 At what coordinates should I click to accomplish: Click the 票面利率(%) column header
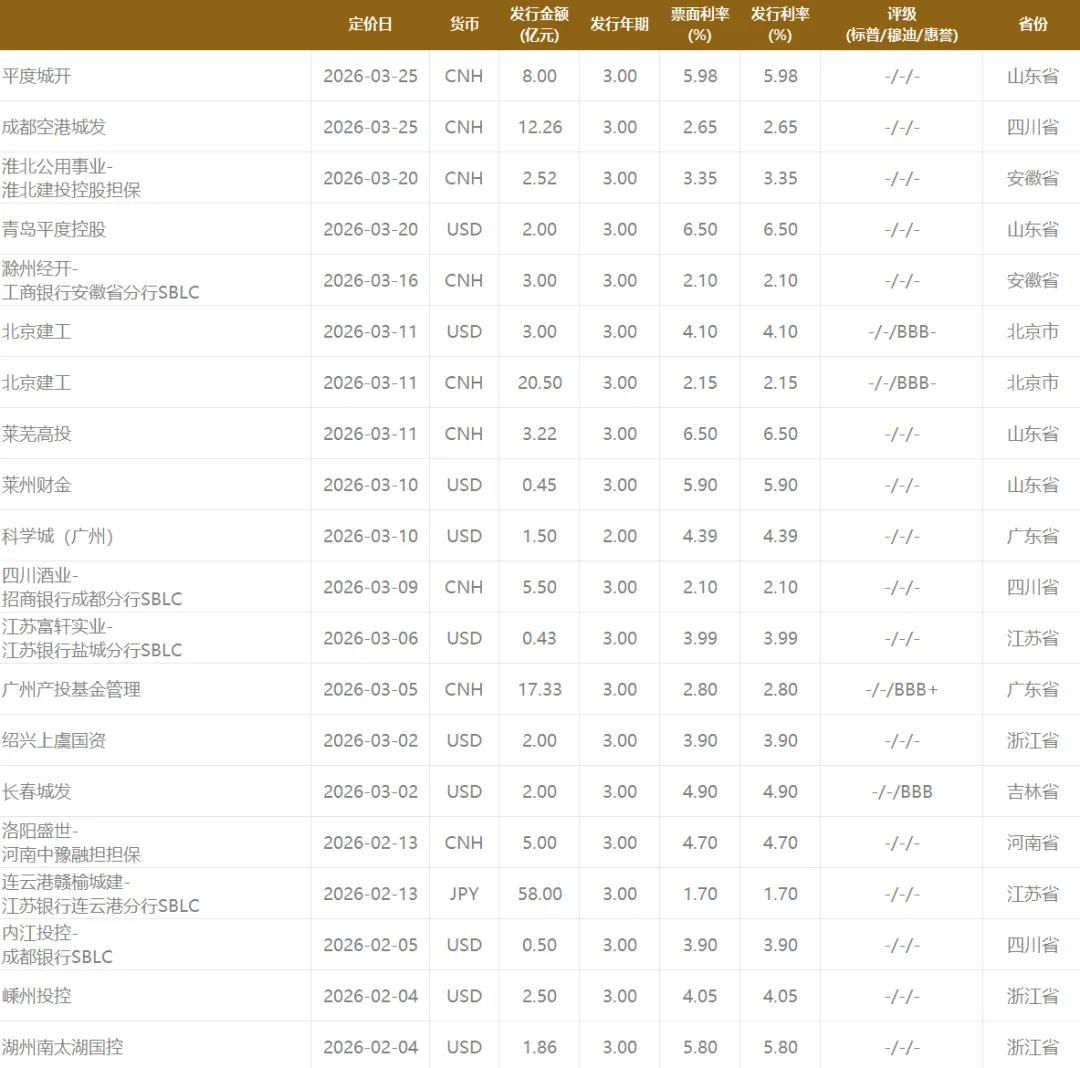[x=700, y=24]
